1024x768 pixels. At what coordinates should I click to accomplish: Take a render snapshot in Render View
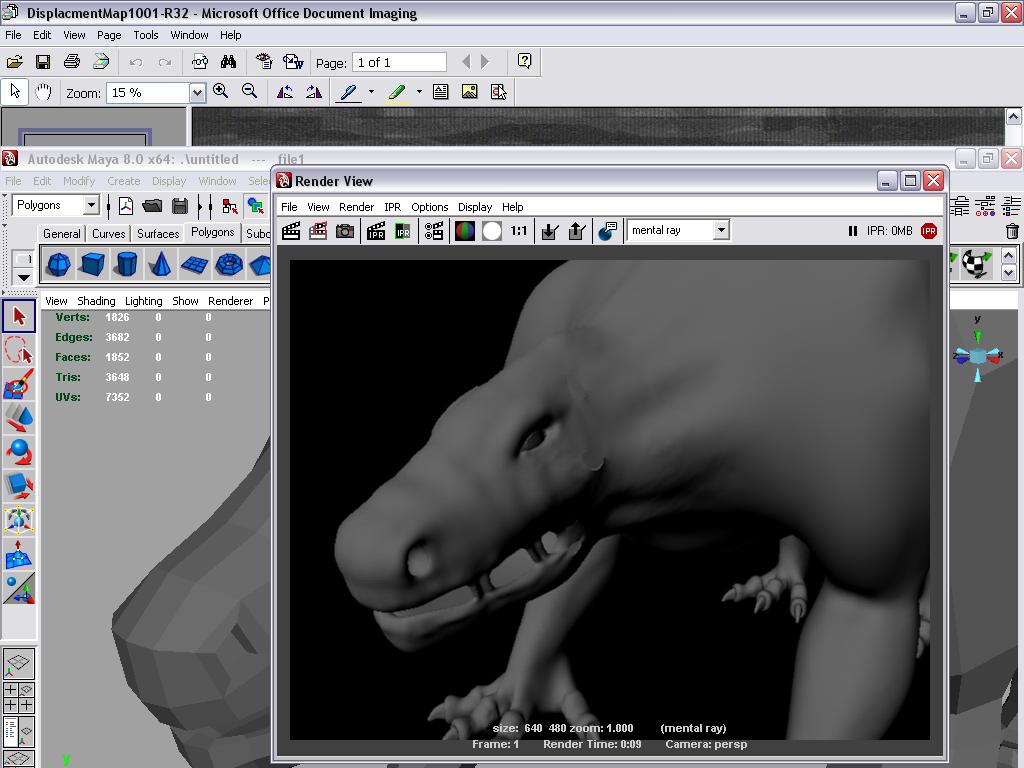pyautogui.click(x=345, y=231)
